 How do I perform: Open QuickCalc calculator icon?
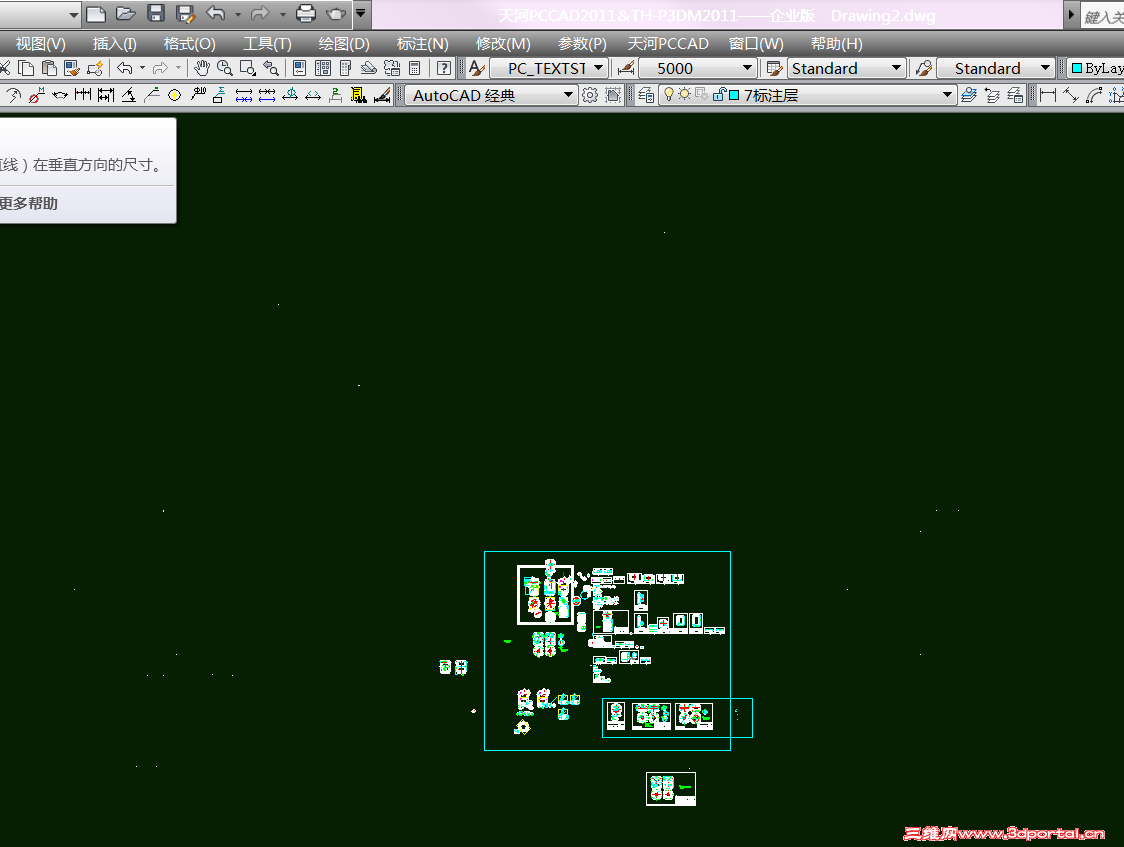(414, 68)
